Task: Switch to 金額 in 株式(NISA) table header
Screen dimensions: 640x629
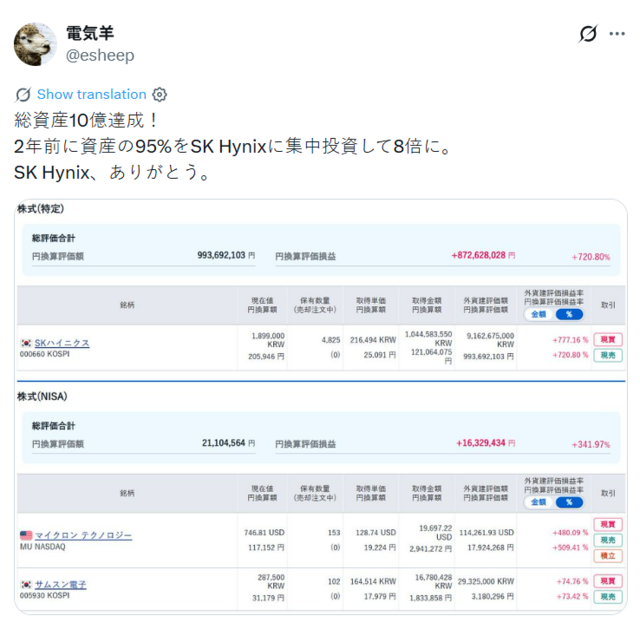Action: [x=539, y=502]
